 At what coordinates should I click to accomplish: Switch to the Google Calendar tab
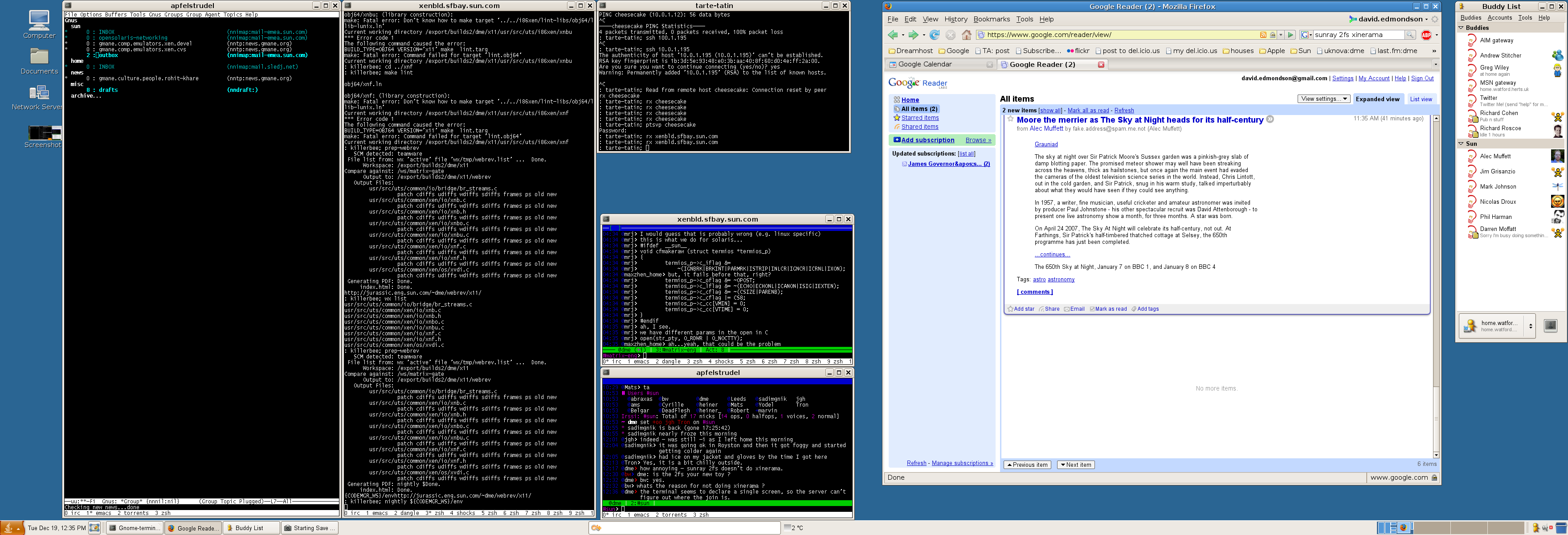pyautogui.click(x=925, y=65)
